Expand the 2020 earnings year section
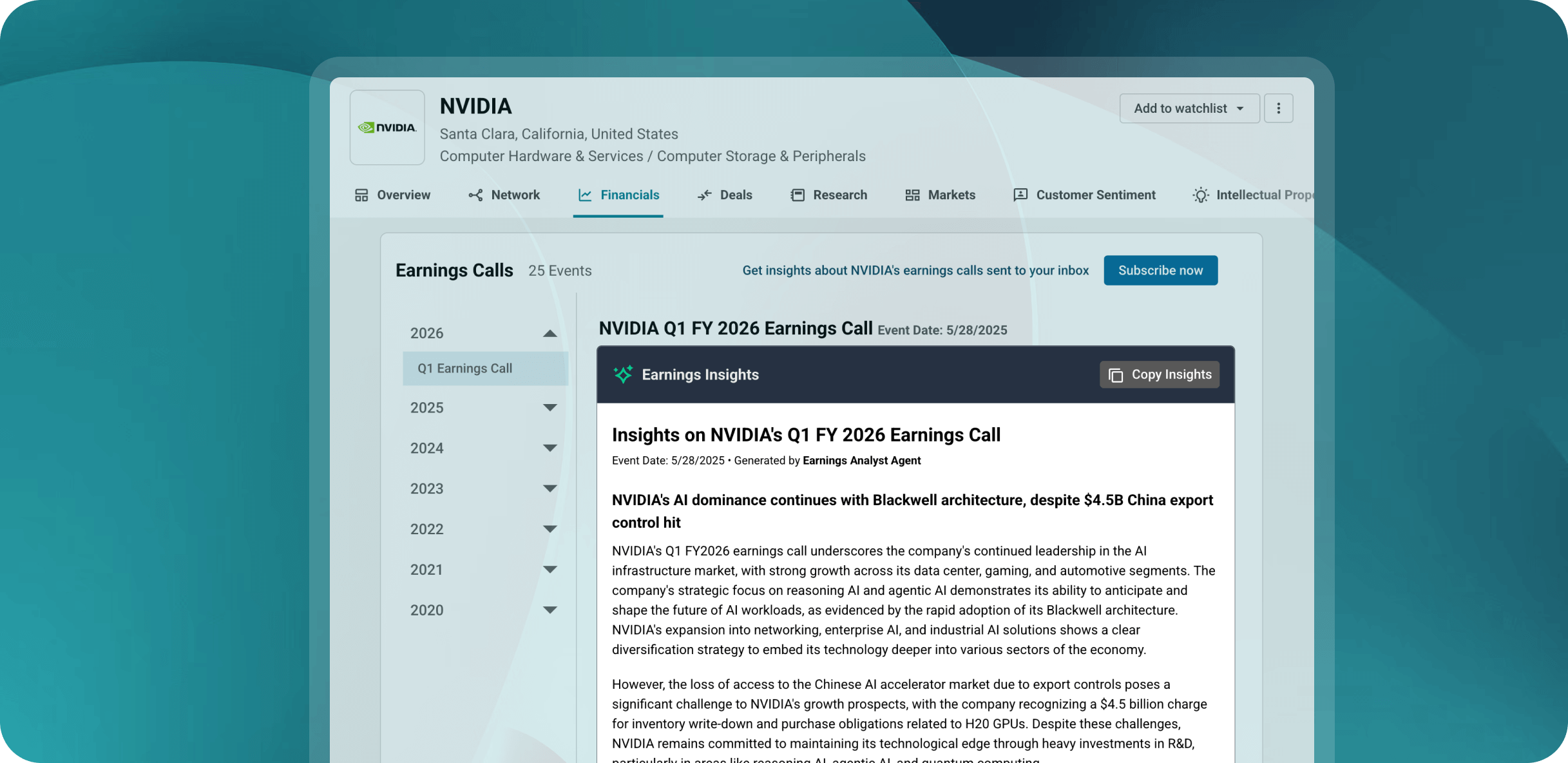Screen dimensions: 1568x763 click(550, 610)
